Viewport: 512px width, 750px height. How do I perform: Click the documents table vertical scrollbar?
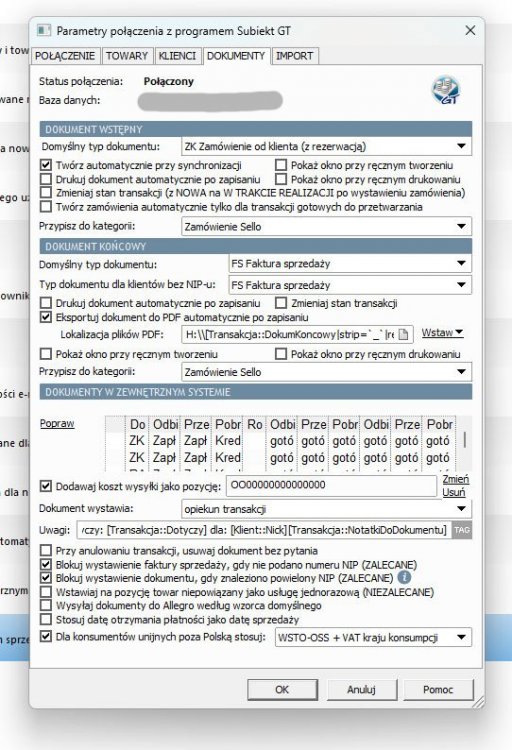[465, 442]
